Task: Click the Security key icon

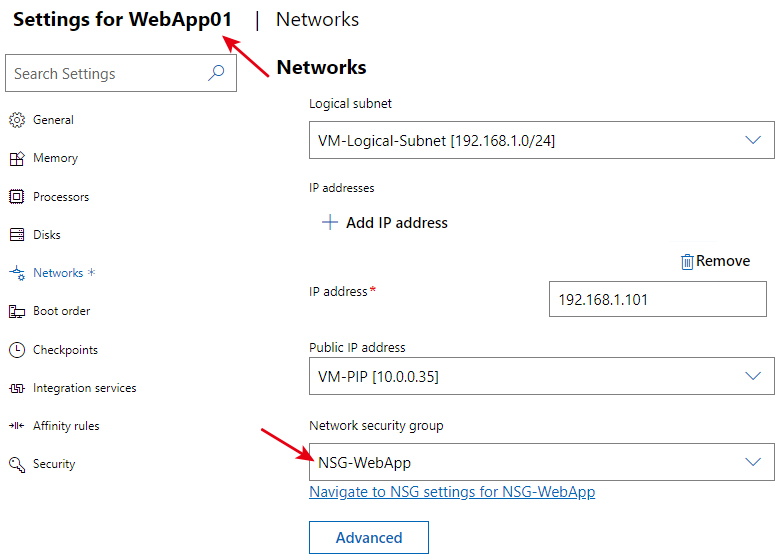Action: (17, 464)
